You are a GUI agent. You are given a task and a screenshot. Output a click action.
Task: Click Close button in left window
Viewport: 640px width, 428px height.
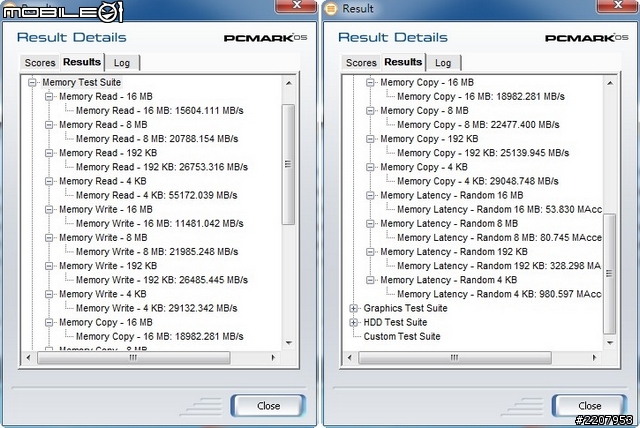(x=268, y=406)
